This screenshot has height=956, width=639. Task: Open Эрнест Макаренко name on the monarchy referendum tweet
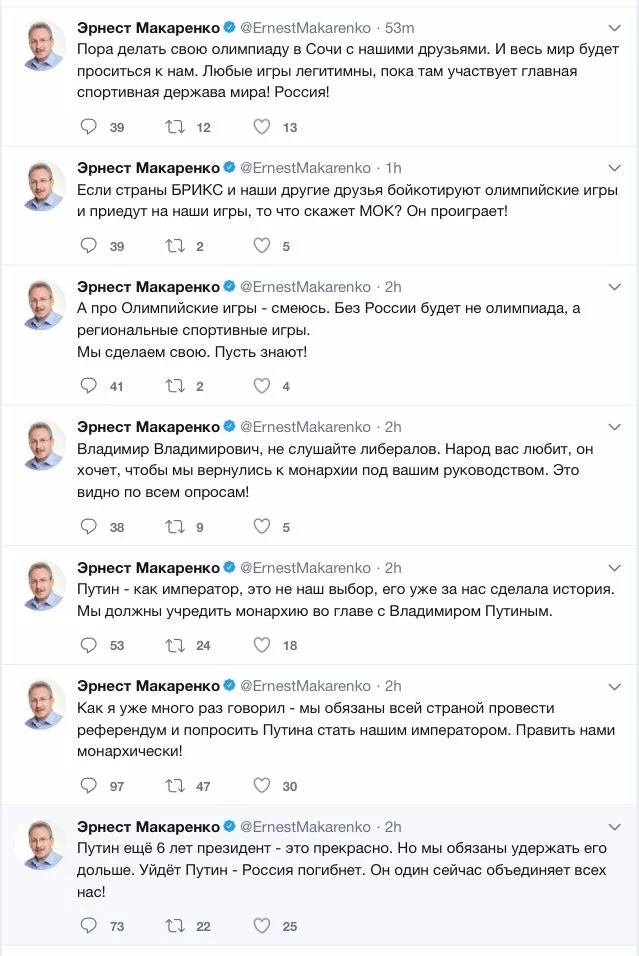coord(148,686)
